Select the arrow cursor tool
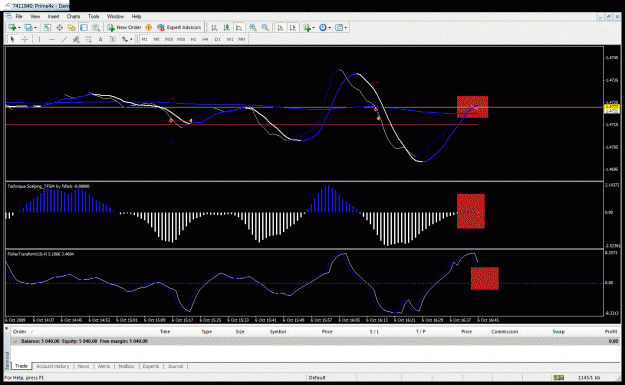Screen dimensions: 625x385 (x=12, y=39)
